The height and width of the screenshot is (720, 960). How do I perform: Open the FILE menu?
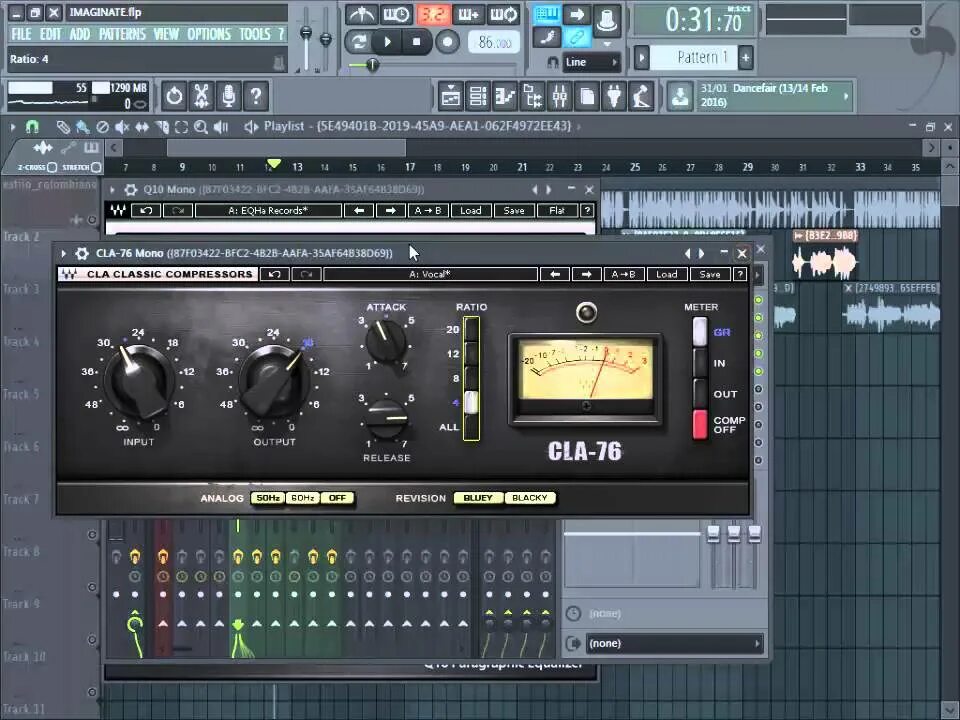pos(21,34)
